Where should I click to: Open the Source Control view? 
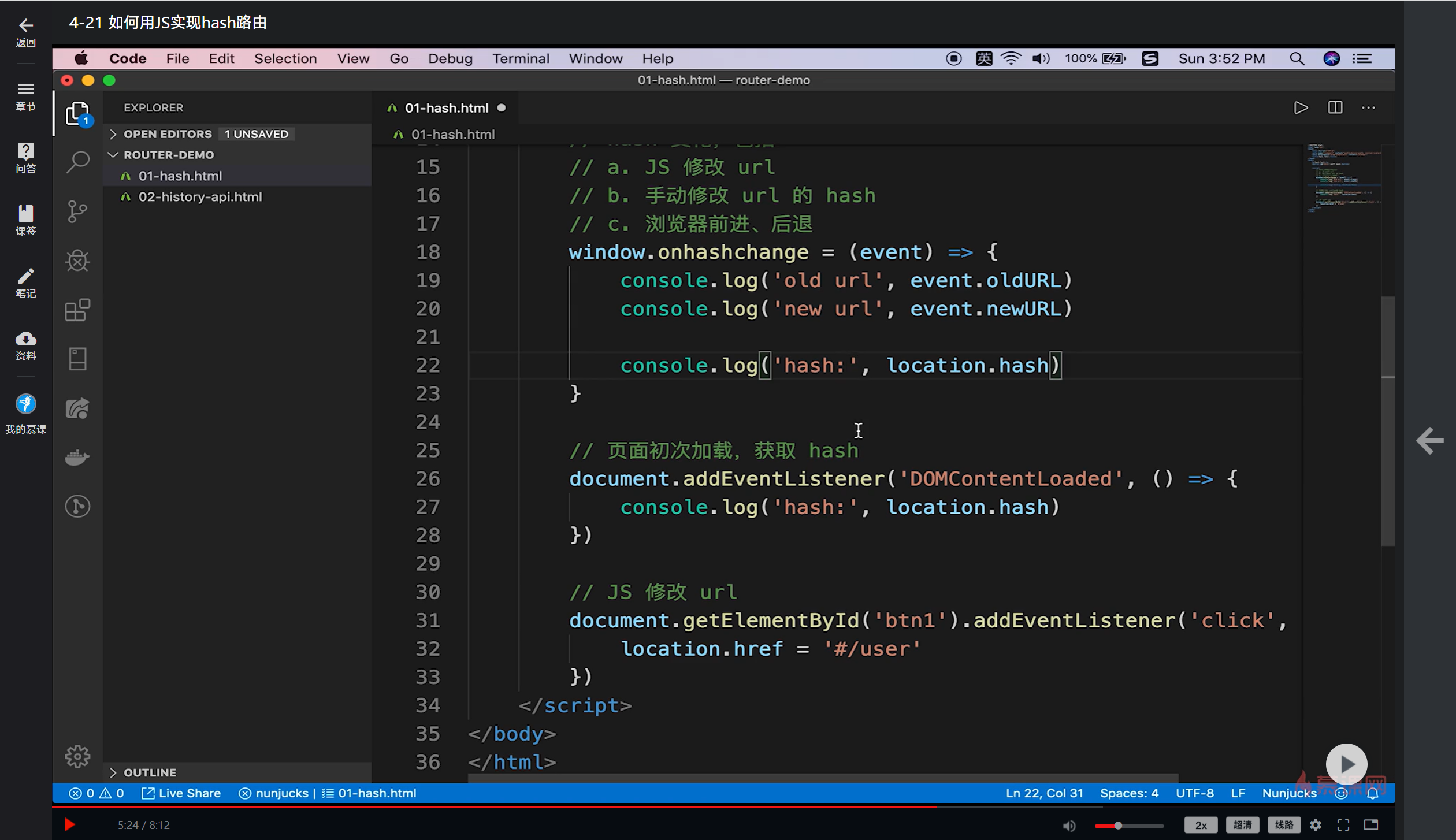(x=77, y=211)
